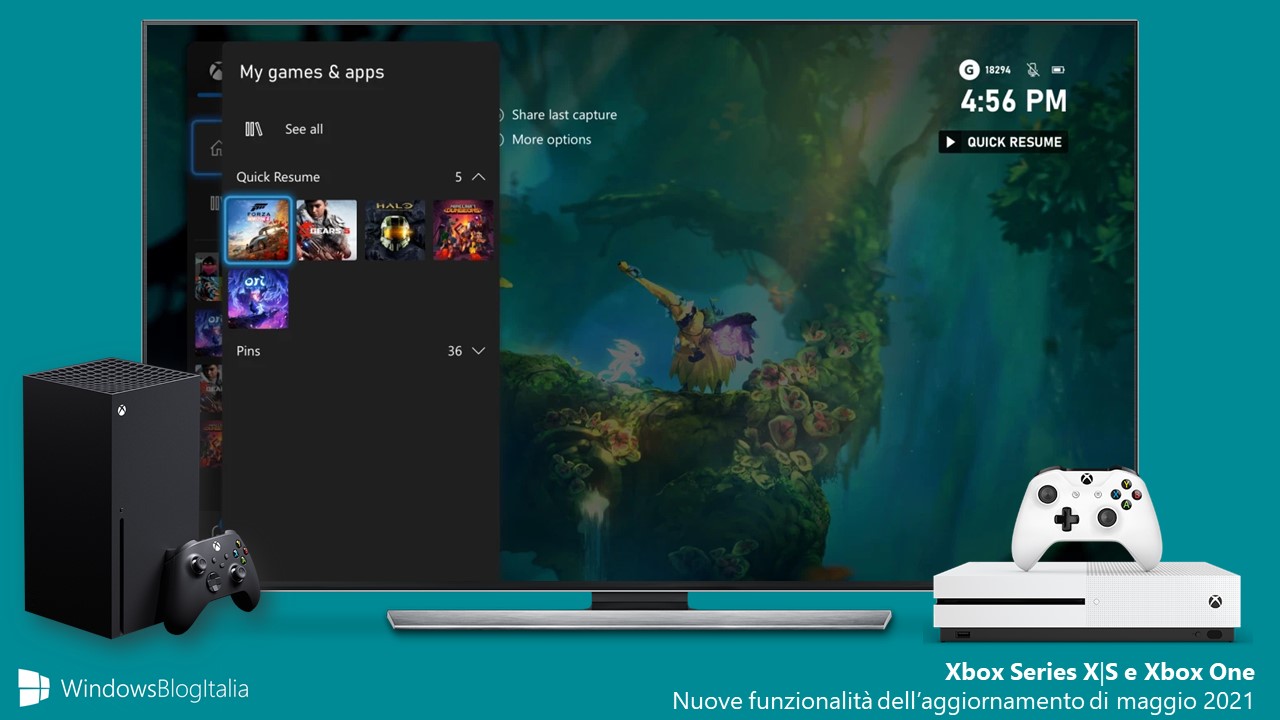
Task: Open the See all library icon
Action: click(254, 129)
